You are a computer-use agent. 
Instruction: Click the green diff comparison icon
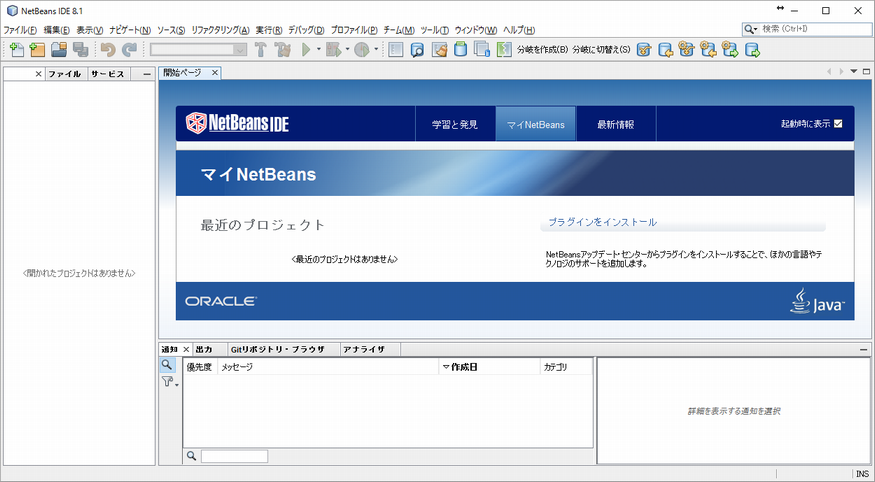point(504,50)
